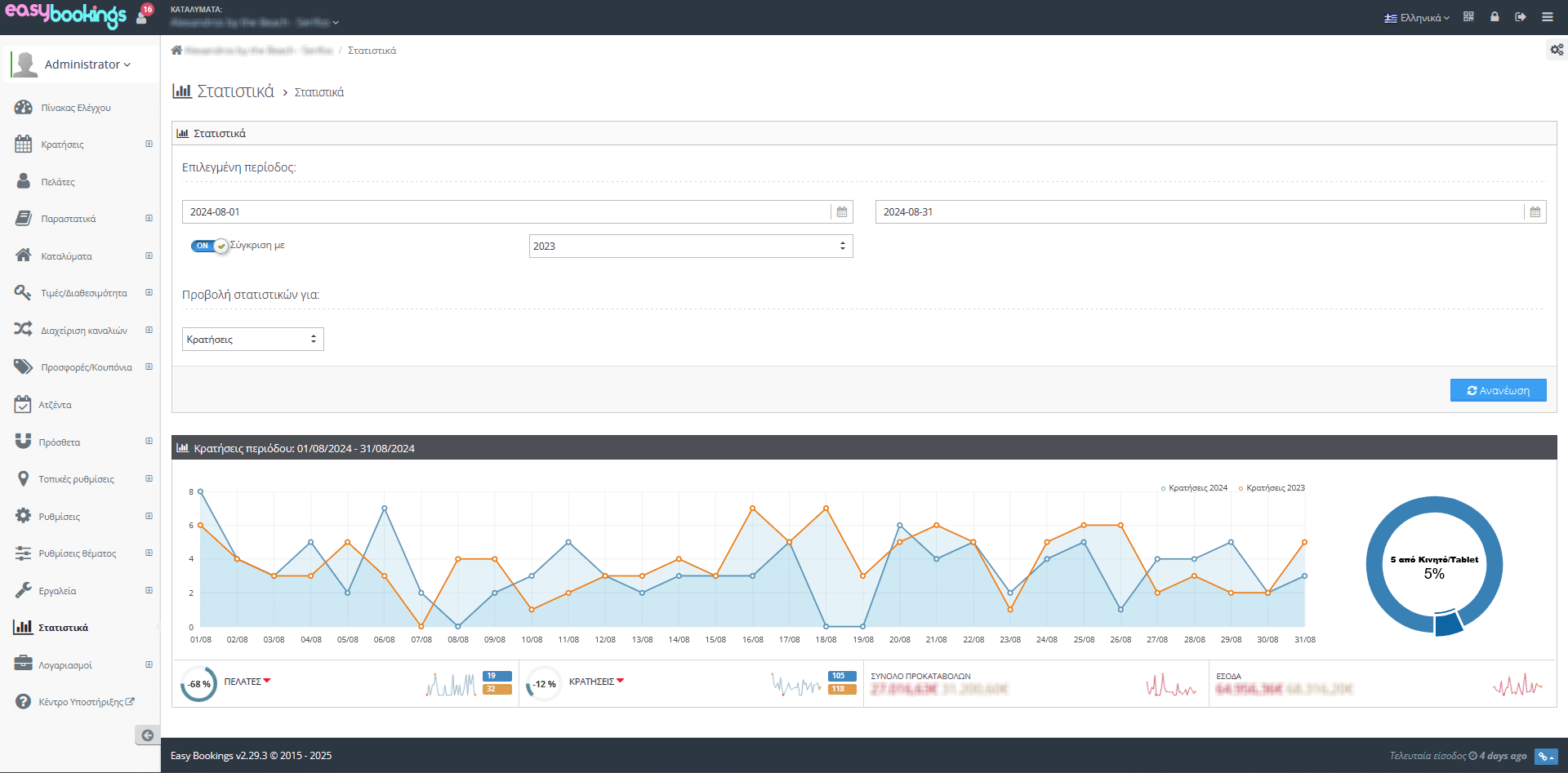Viewport: 1568px width, 773px height.
Task: Click the link icon in footer corner
Action: click(1546, 757)
